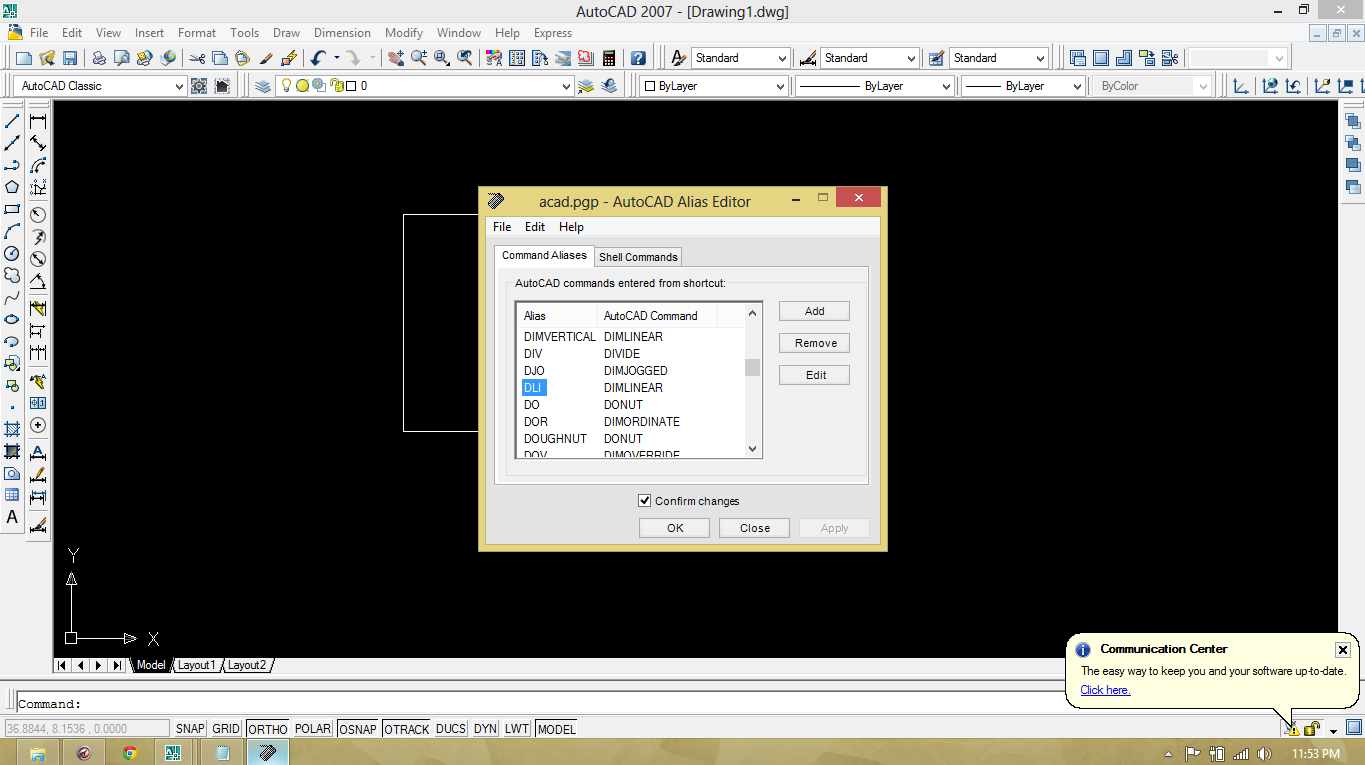1365x765 pixels.
Task: Select the Linear Dimension tool
Action: coord(38,119)
